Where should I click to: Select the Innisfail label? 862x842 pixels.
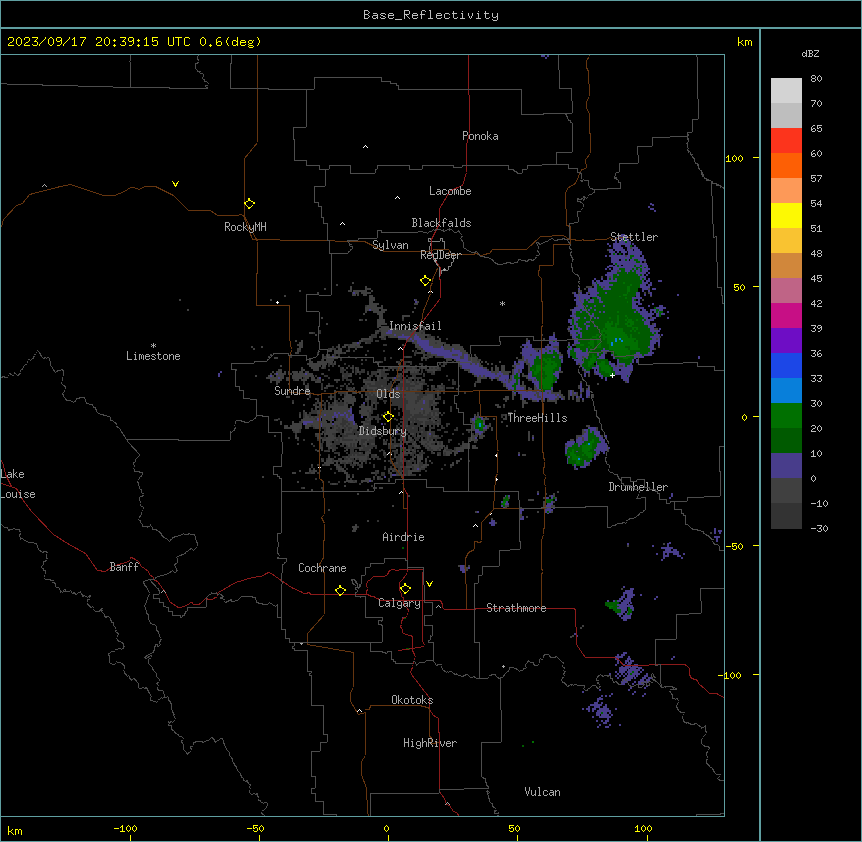tap(415, 326)
